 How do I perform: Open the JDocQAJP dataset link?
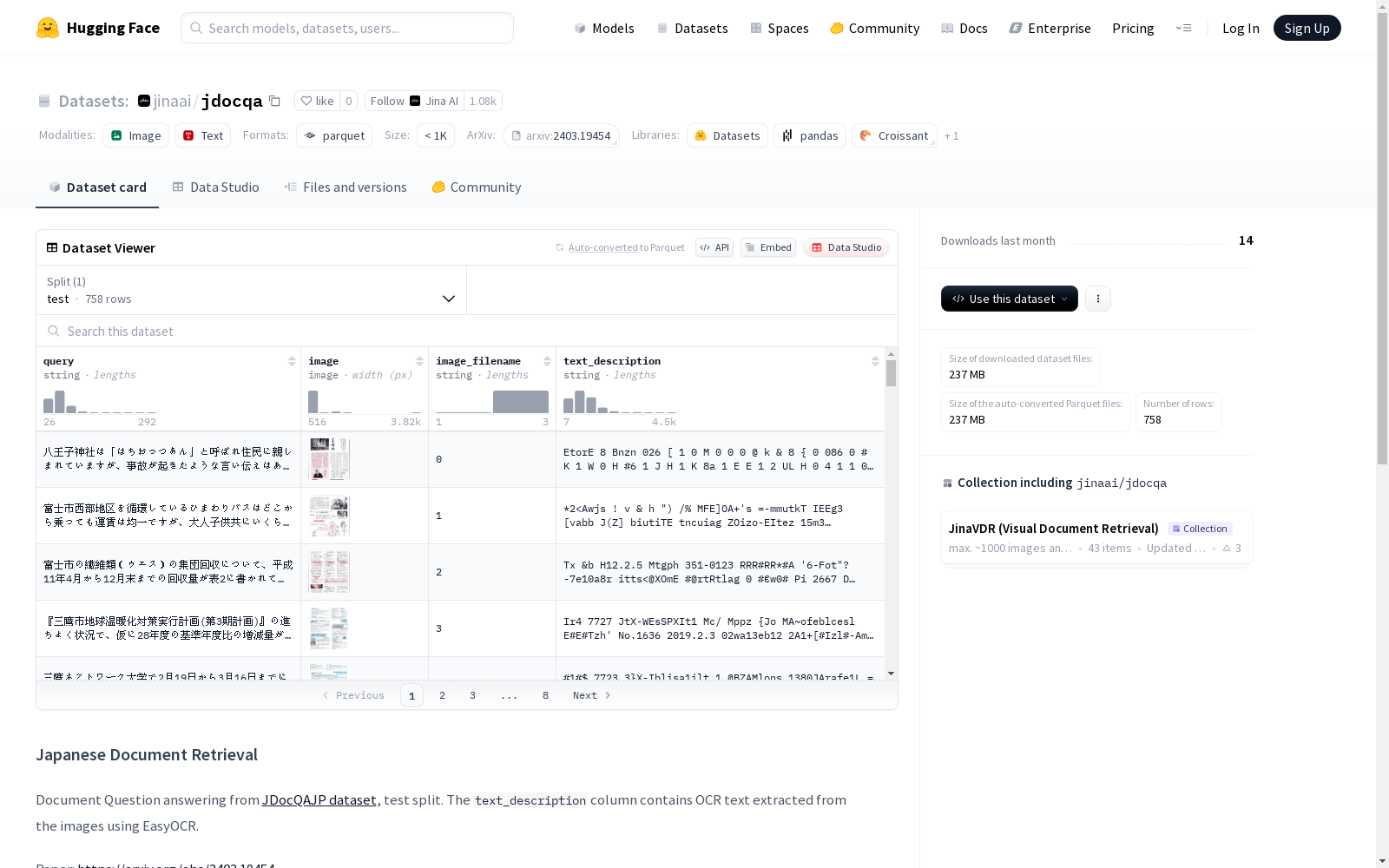coord(319,799)
